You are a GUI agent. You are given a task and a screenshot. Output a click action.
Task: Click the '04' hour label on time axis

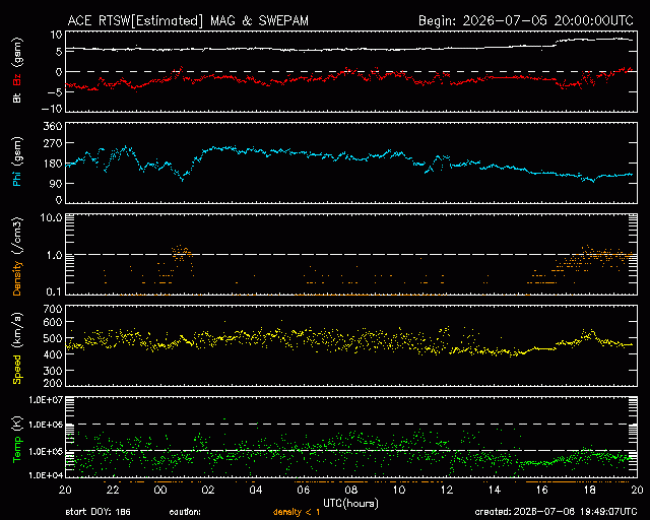[256, 490]
